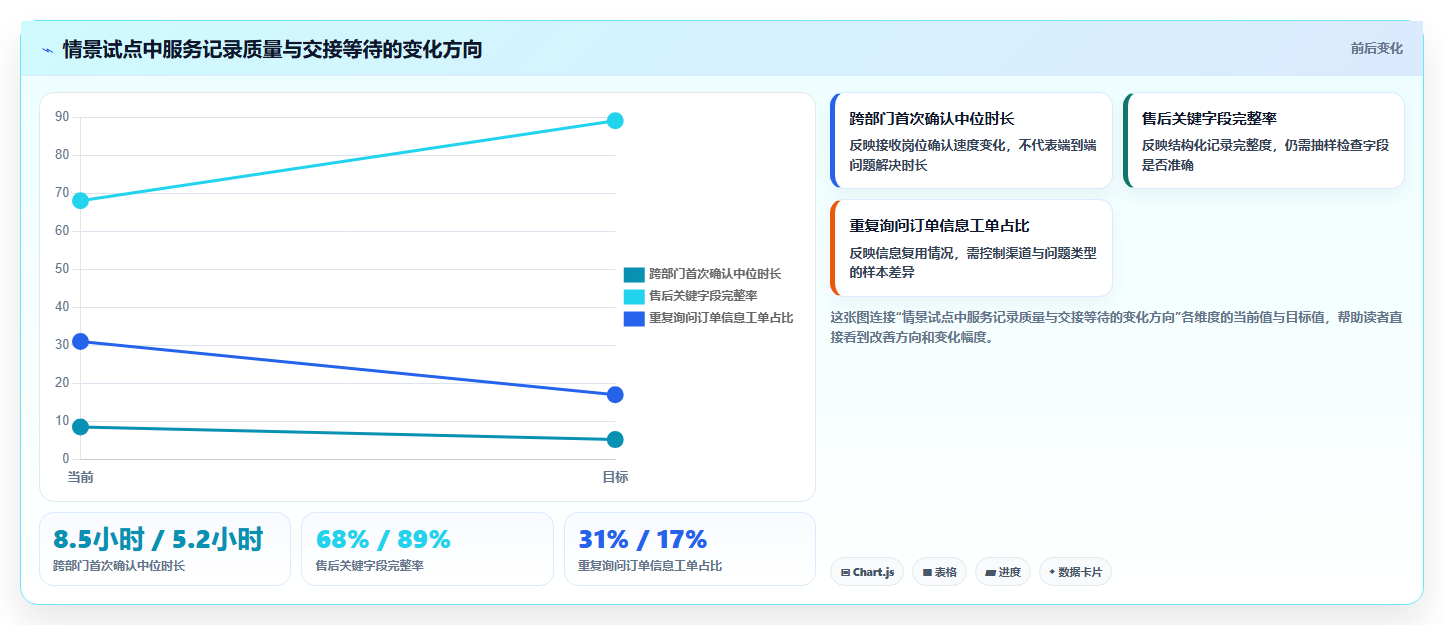The image size is (1444, 625).
Task: Select the 表格 chip
Action: tap(939, 572)
